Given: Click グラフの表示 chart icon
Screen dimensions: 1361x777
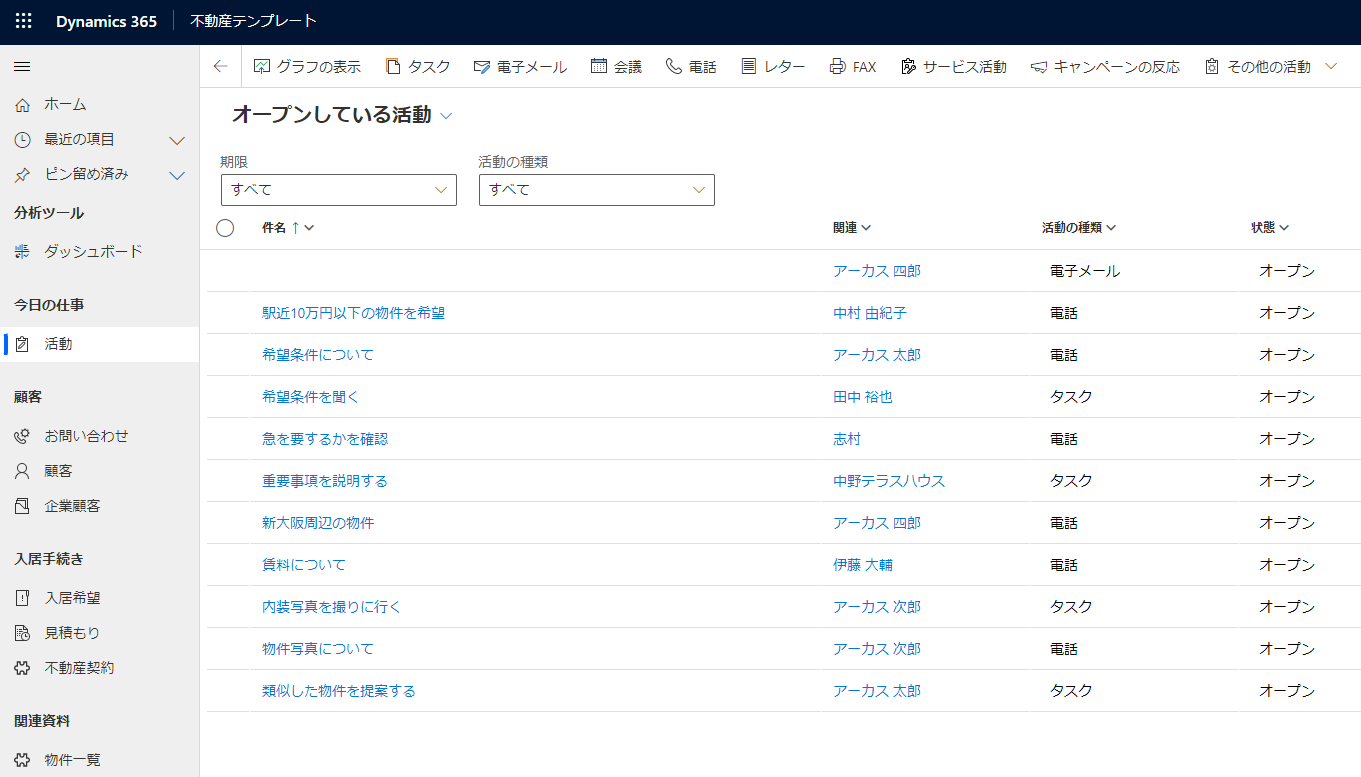Looking at the screenshot, I should pos(263,67).
